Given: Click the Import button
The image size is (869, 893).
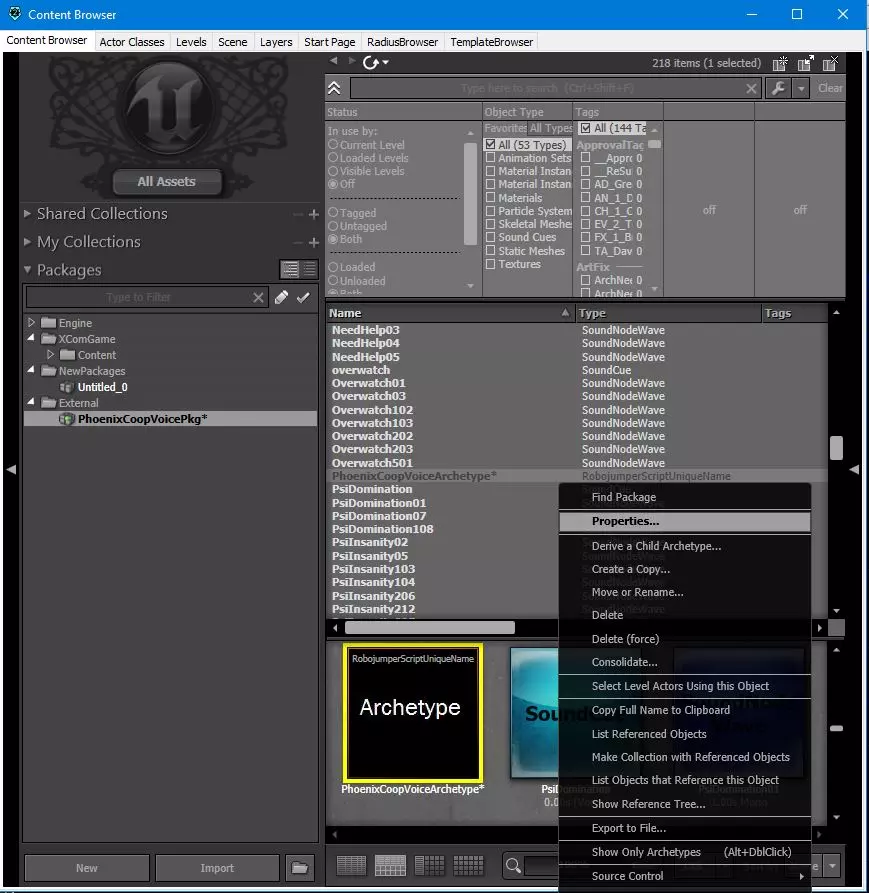Looking at the screenshot, I should 217,868.
